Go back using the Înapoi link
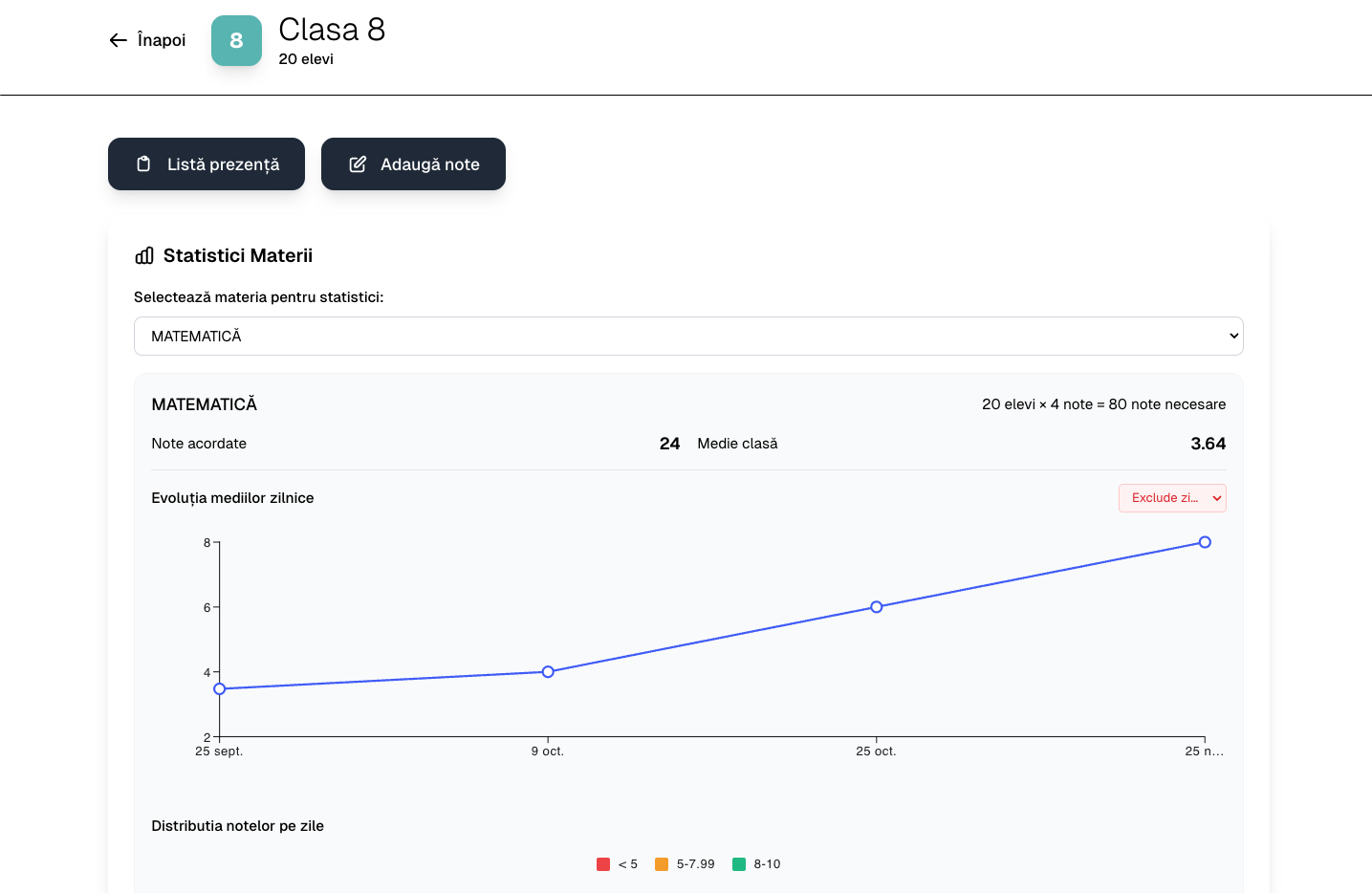1372x893 pixels. [161, 40]
